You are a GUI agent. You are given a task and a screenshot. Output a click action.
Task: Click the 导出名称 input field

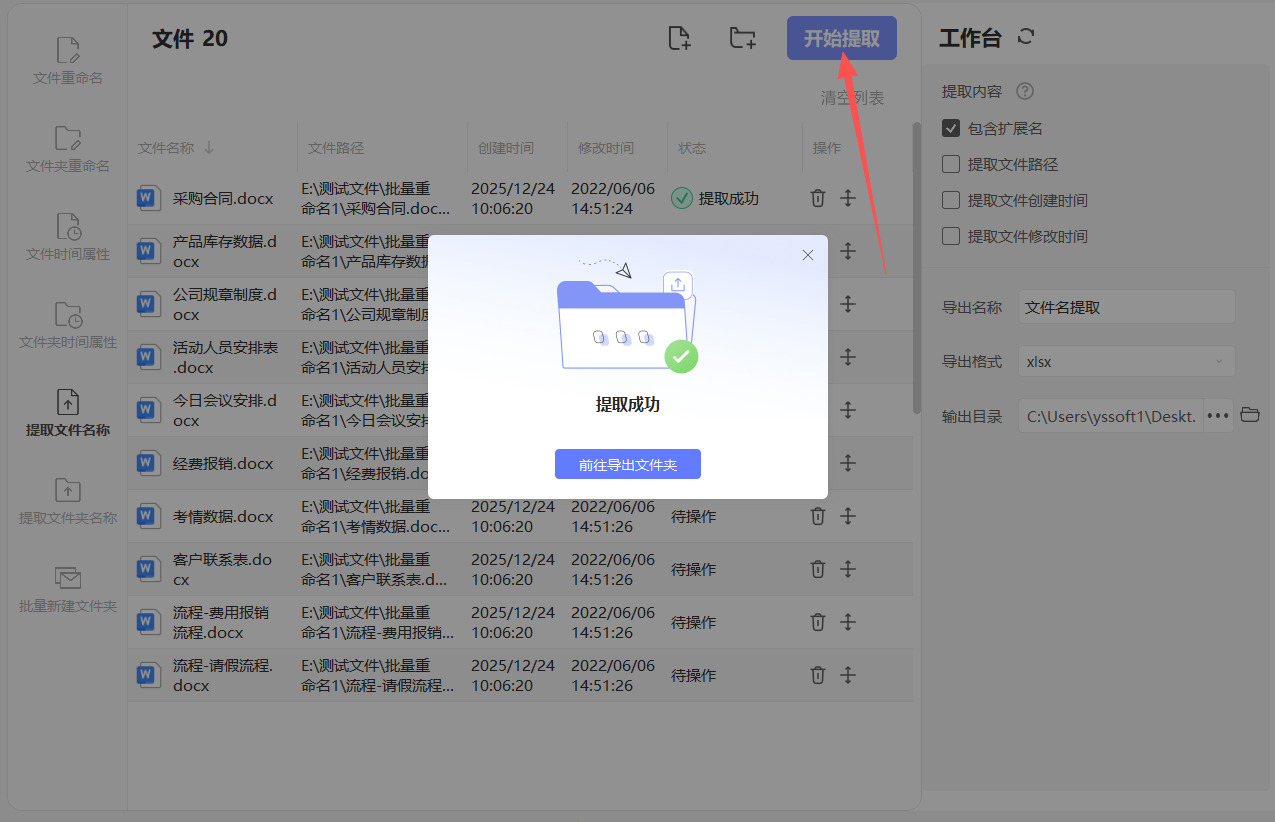[1127, 307]
